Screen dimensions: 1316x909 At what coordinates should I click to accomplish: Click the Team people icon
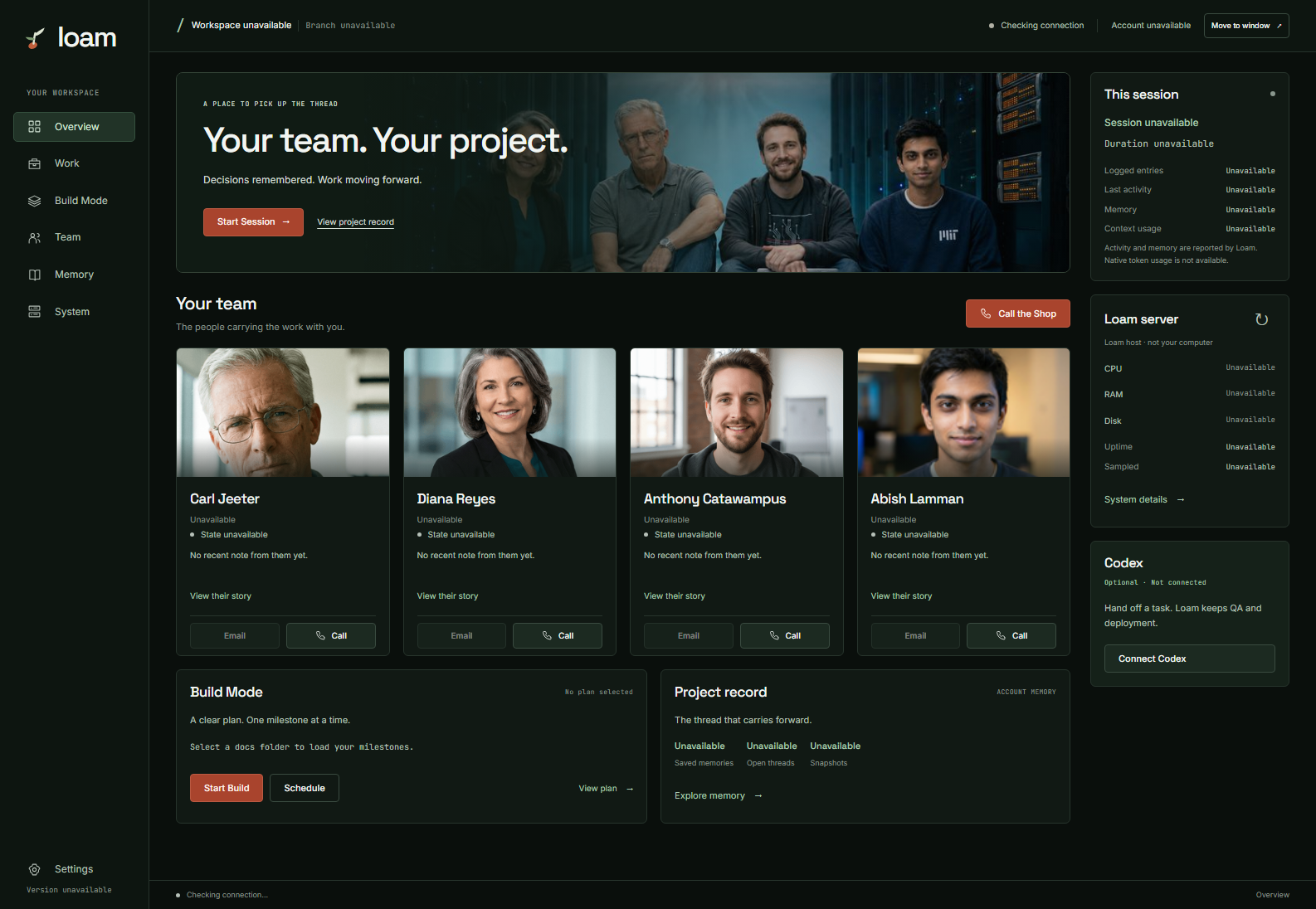click(34, 238)
